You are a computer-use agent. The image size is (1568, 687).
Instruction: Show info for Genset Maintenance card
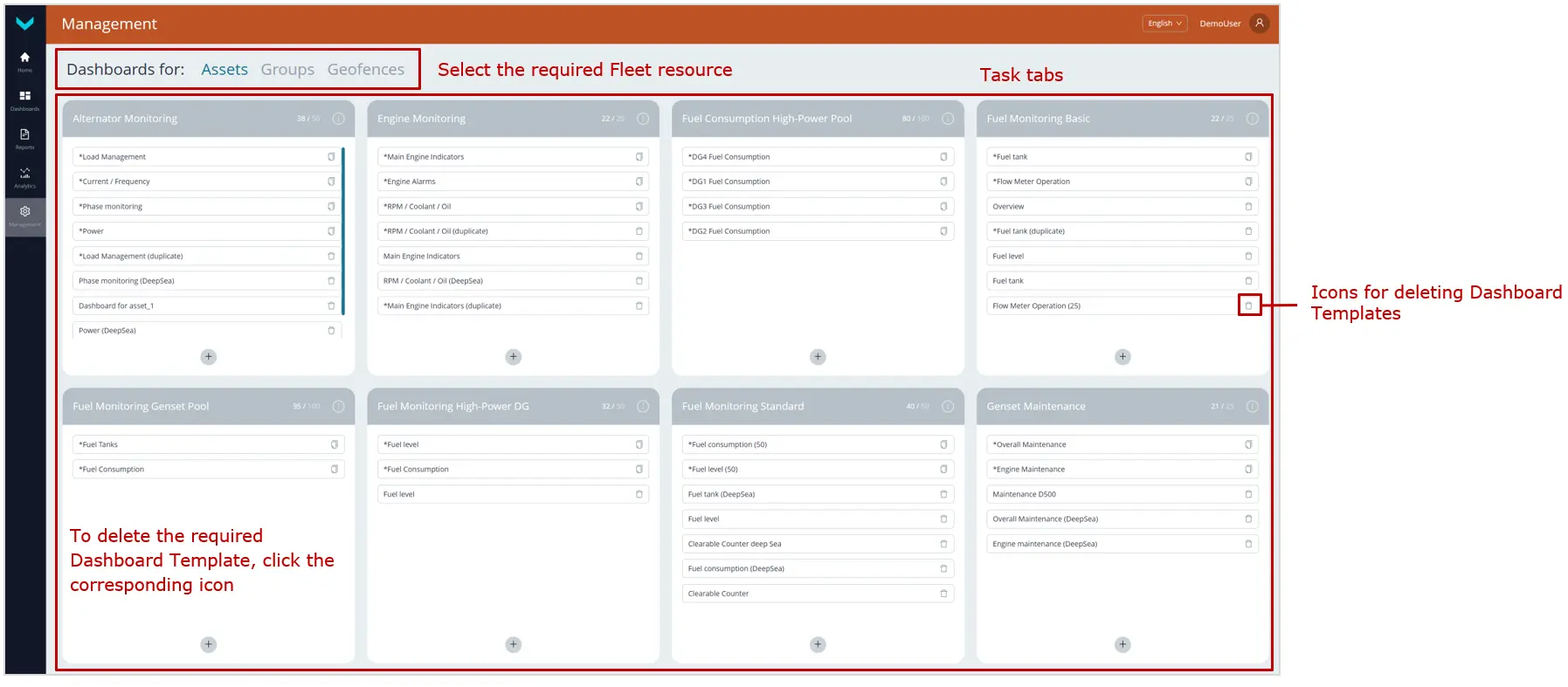point(1252,407)
